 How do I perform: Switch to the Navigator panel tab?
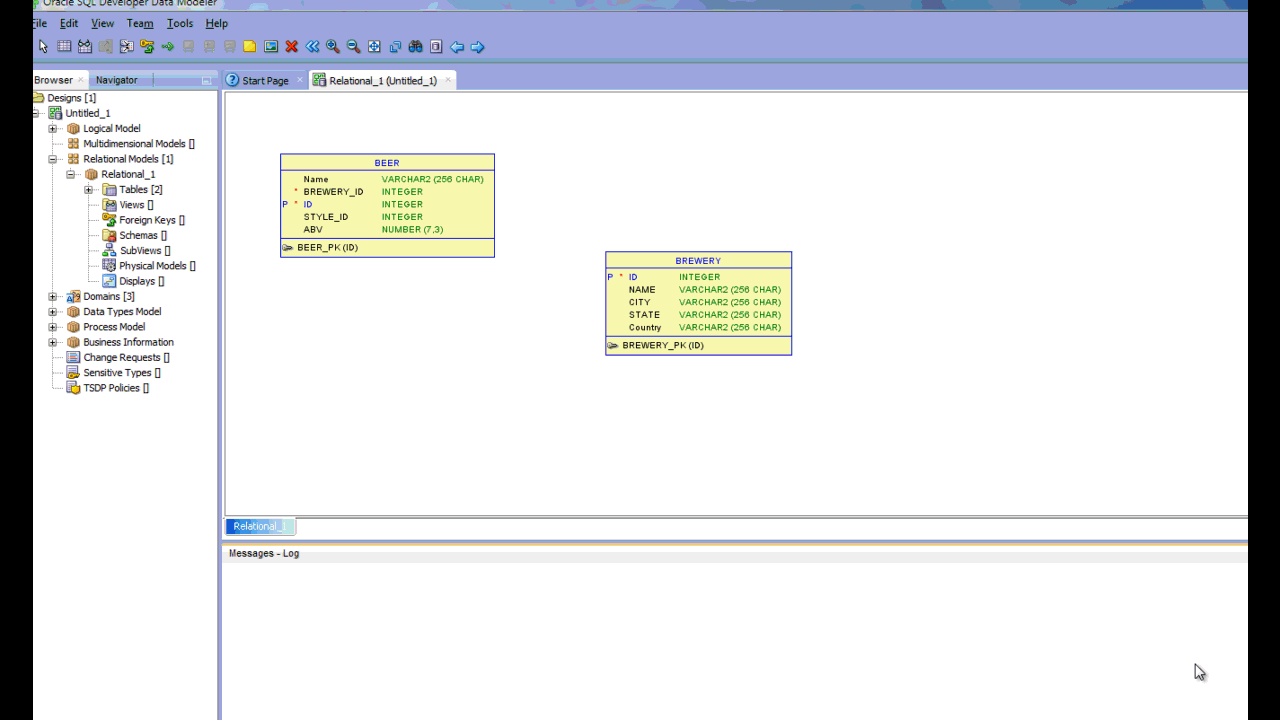pyautogui.click(x=117, y=80)
